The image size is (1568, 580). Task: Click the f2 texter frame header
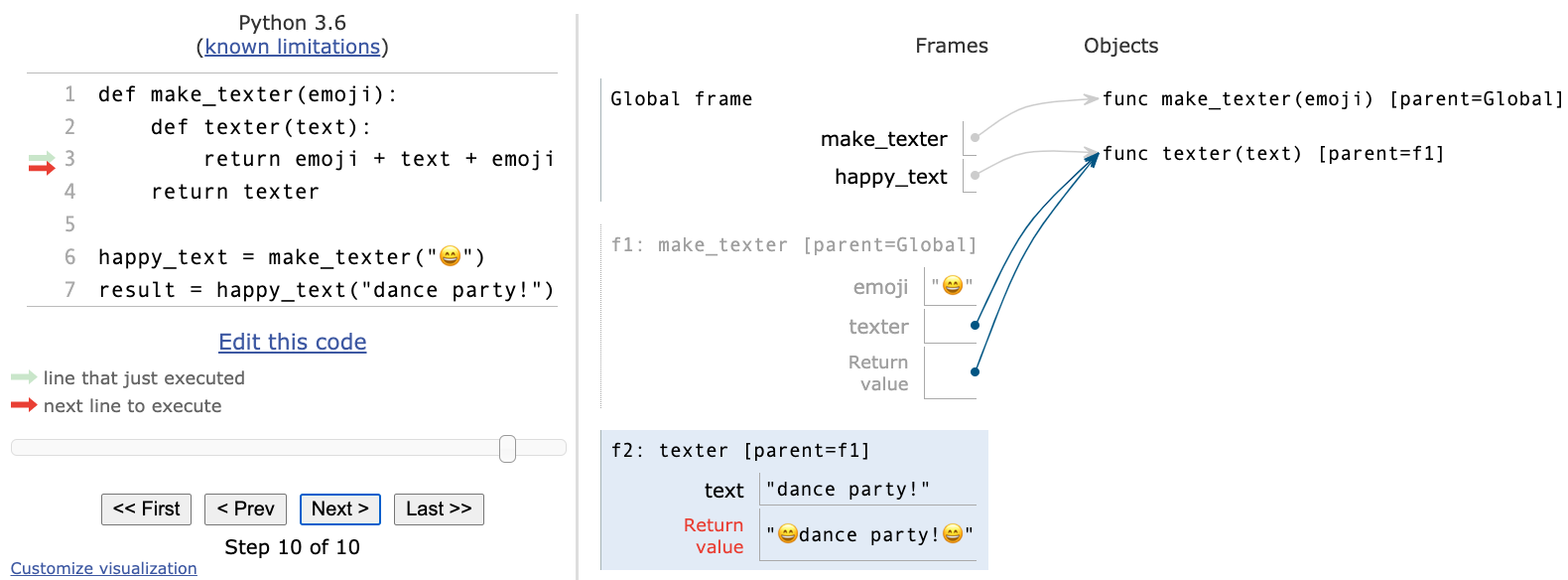(740, 451)
